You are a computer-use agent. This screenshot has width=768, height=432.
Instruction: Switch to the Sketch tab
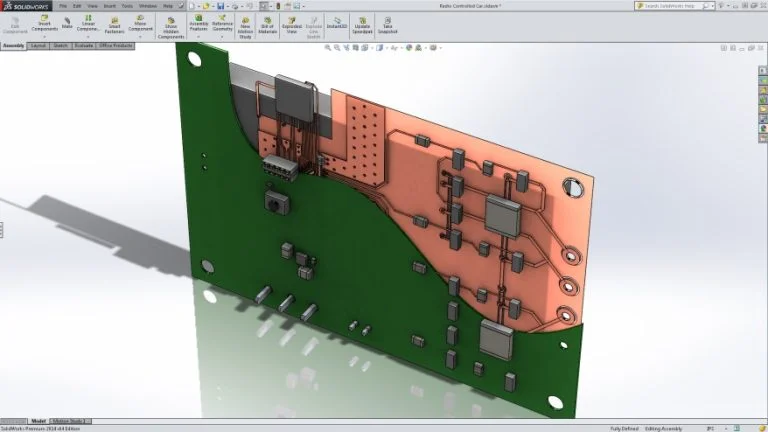pyautogui.click(x=61, y=46)
